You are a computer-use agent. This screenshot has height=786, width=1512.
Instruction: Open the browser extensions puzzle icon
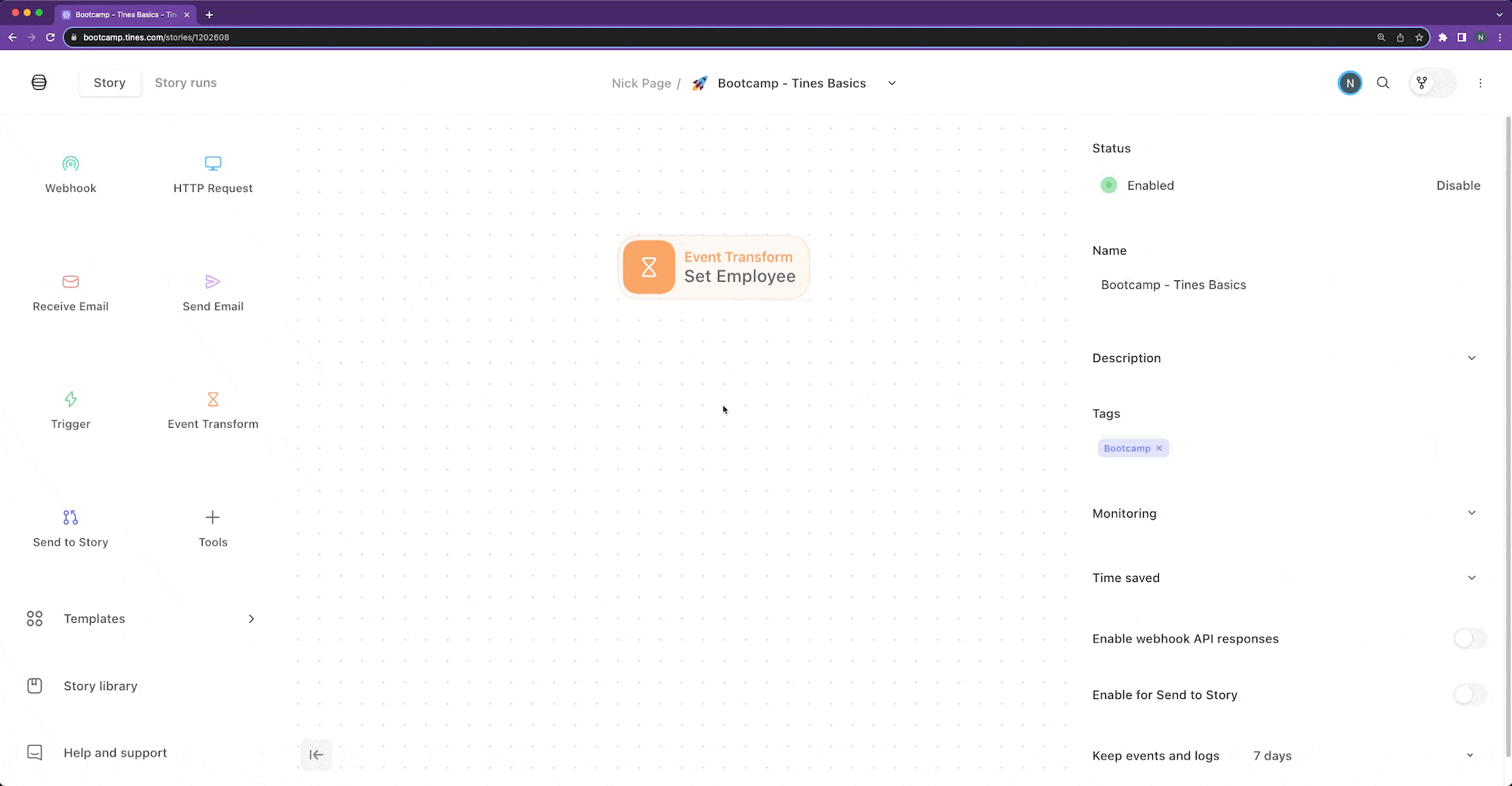click(1443, 37)
